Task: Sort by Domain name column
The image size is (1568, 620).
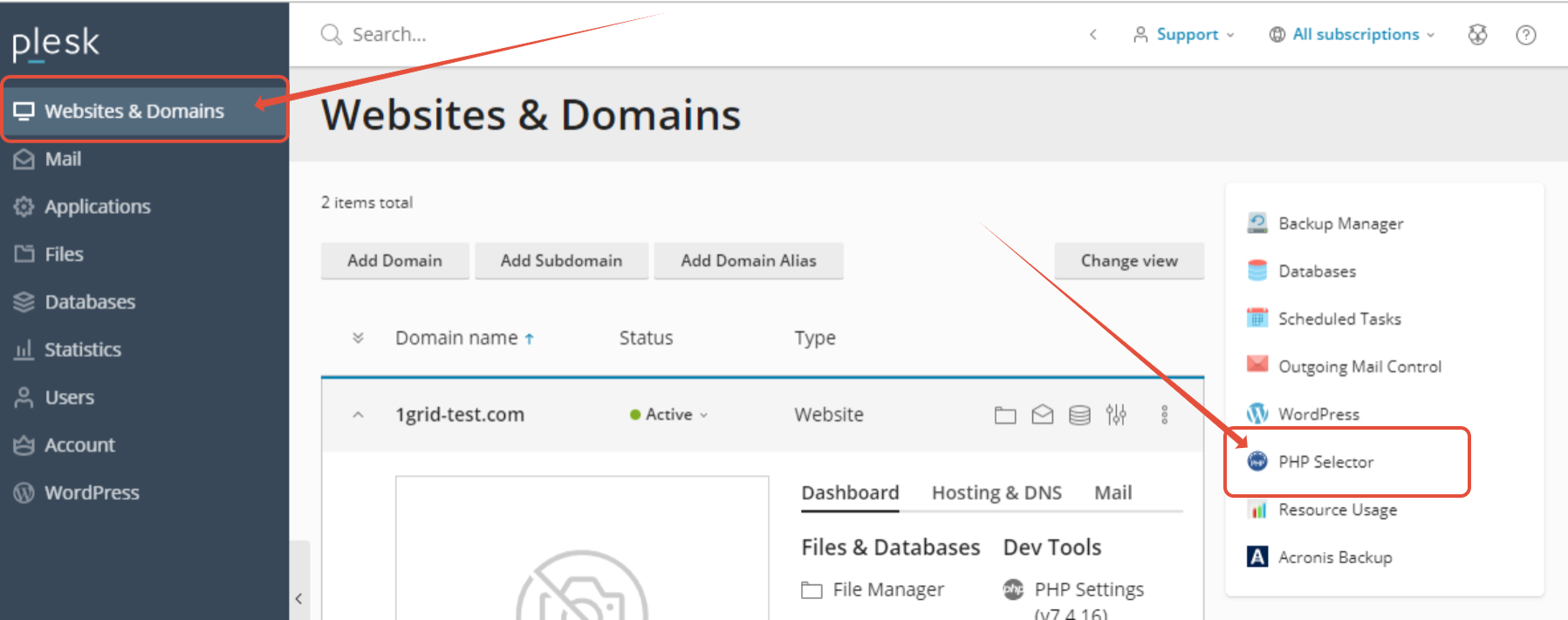Action: pyautogui.click(x=464, y=338)
